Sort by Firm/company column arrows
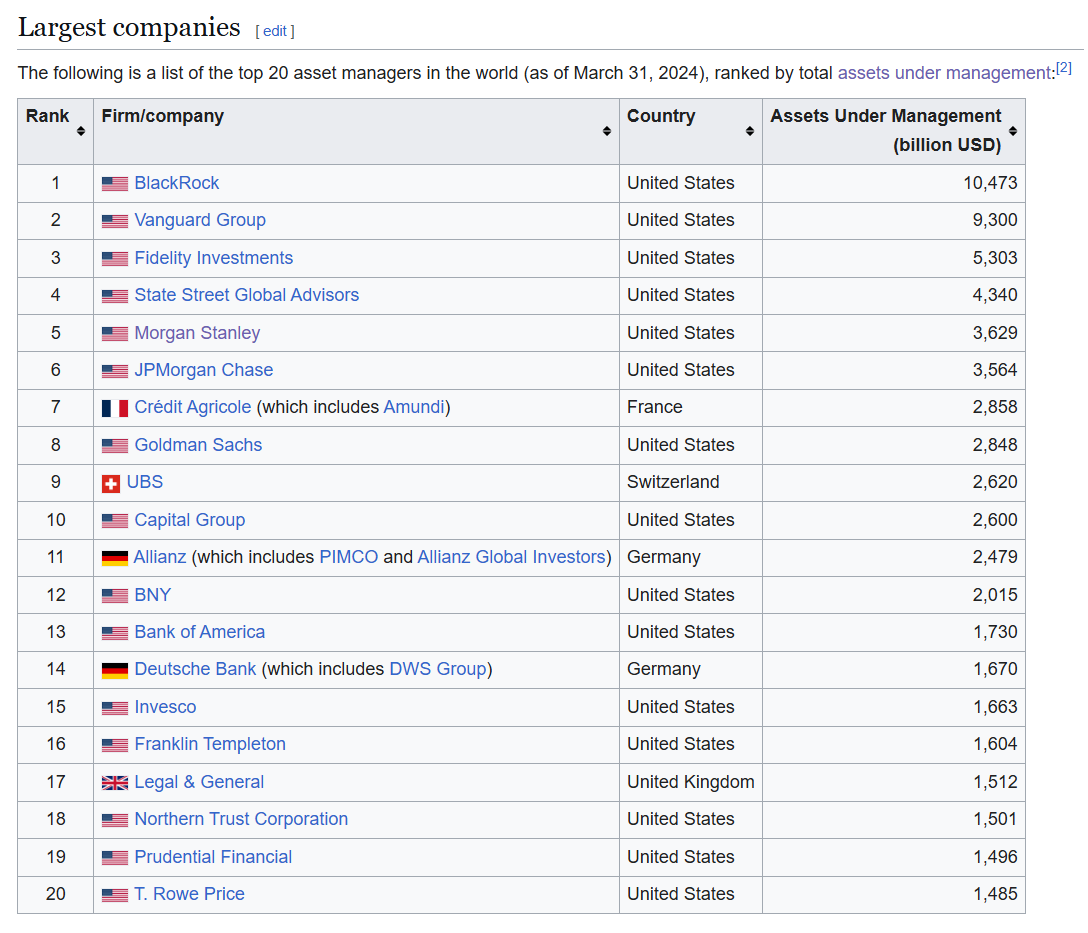 coord(606,131)
